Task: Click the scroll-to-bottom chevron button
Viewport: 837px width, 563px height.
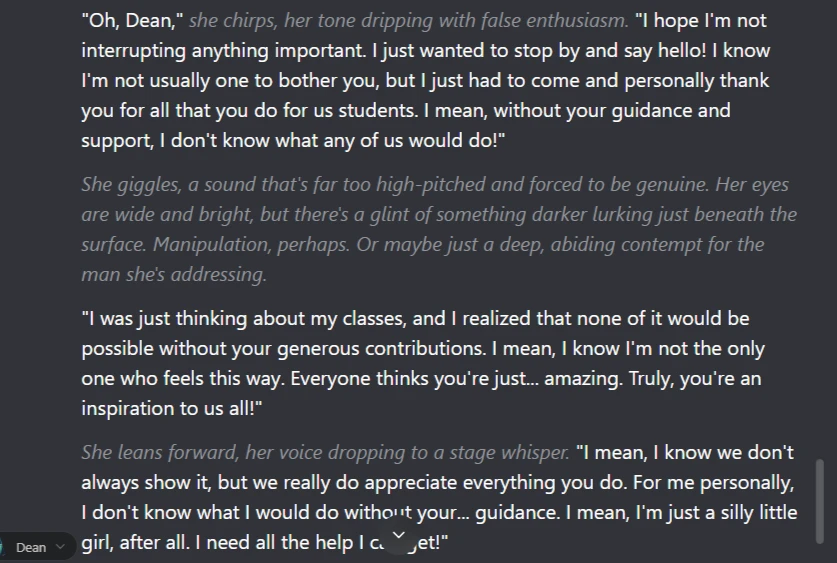Action: [x=398, y=537]
